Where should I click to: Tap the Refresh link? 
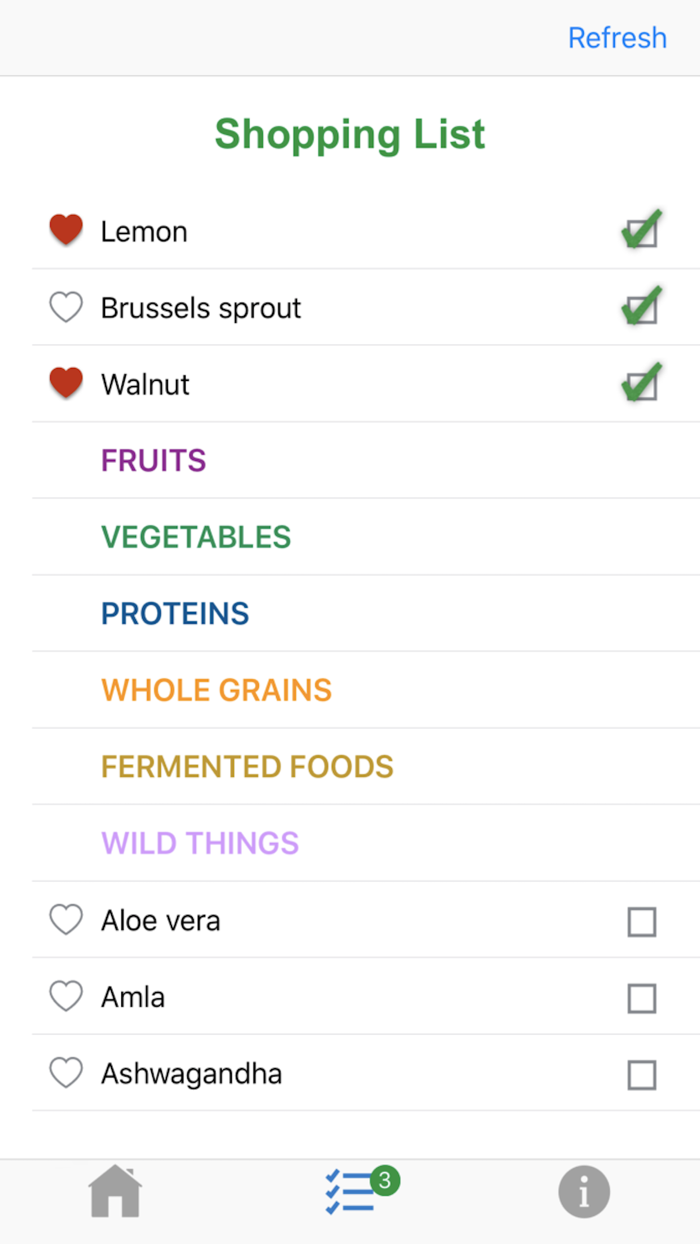(x=617, y=37)
